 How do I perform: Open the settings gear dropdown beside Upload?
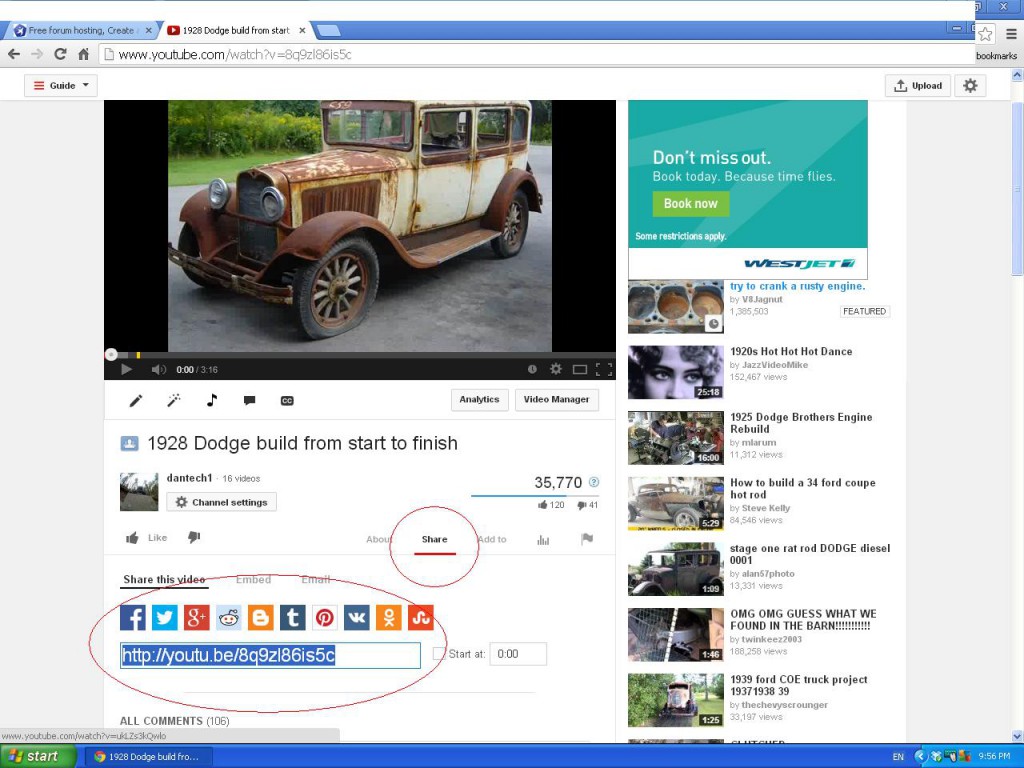pyautogui.click(x=970, y=86)
